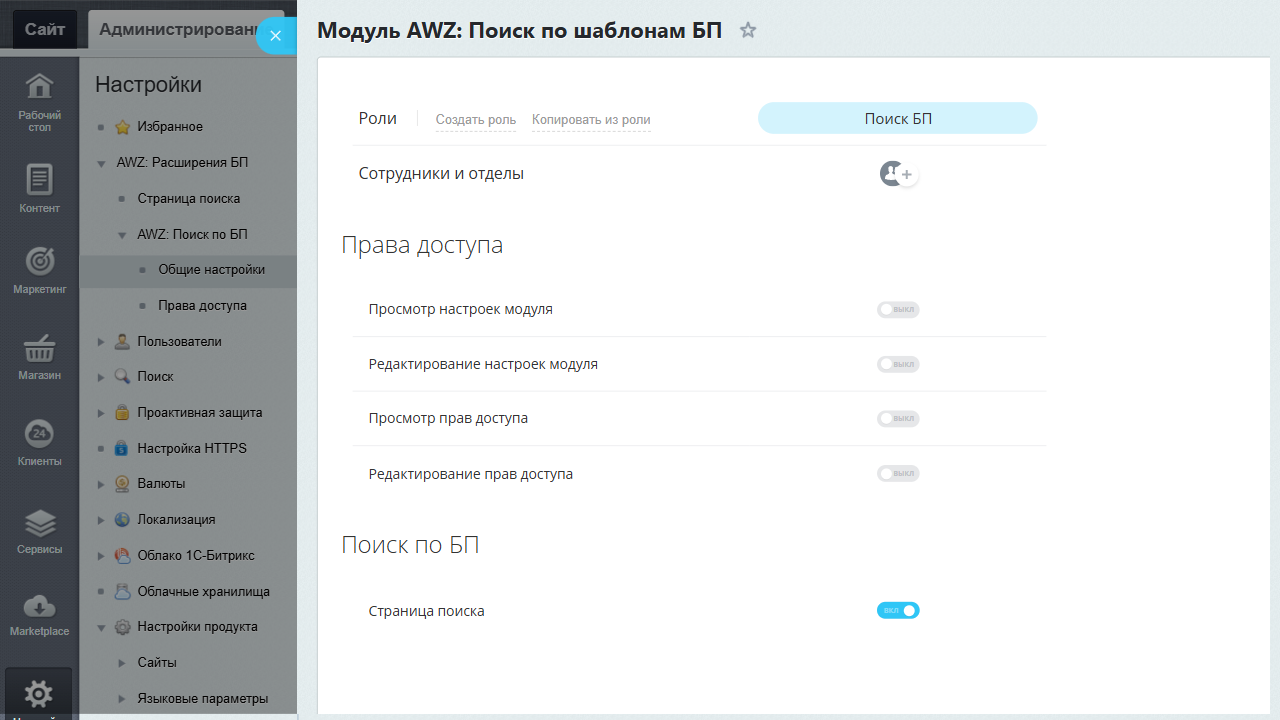Image resolution: width=1280 pixels, height=720 pixels.
Task: Switch to the Сайт tab
Action: click(x=45, y=29)
